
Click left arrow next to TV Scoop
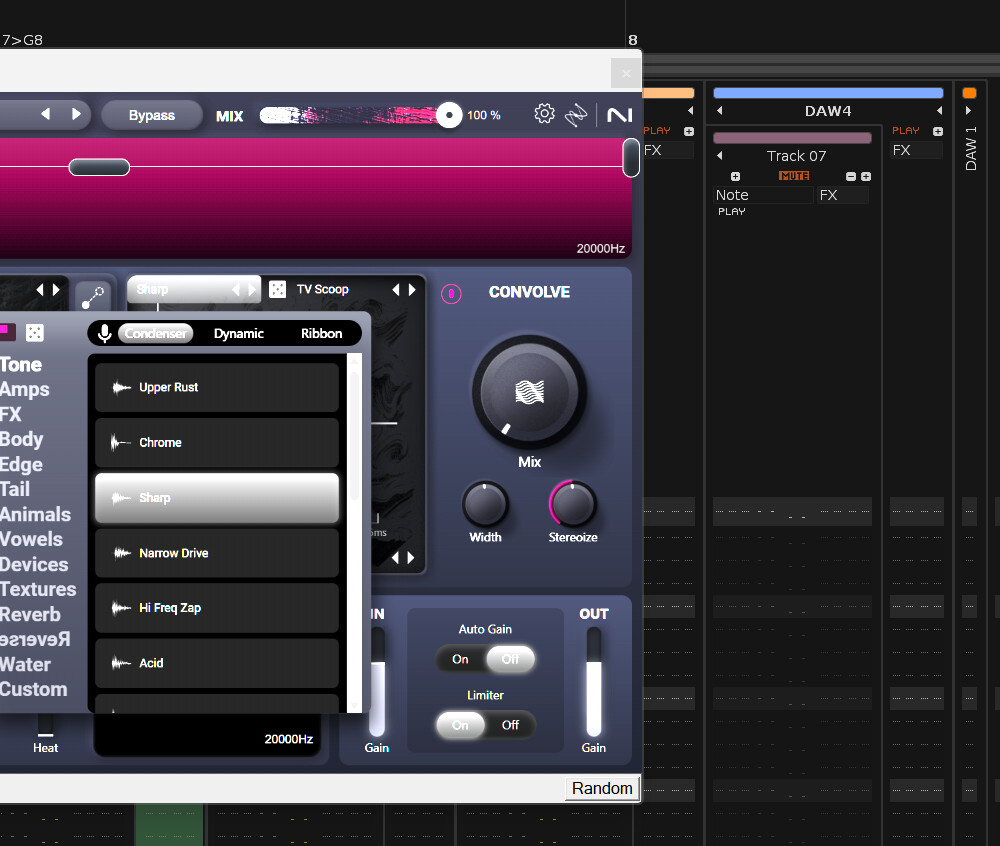(x=395, y=290)
